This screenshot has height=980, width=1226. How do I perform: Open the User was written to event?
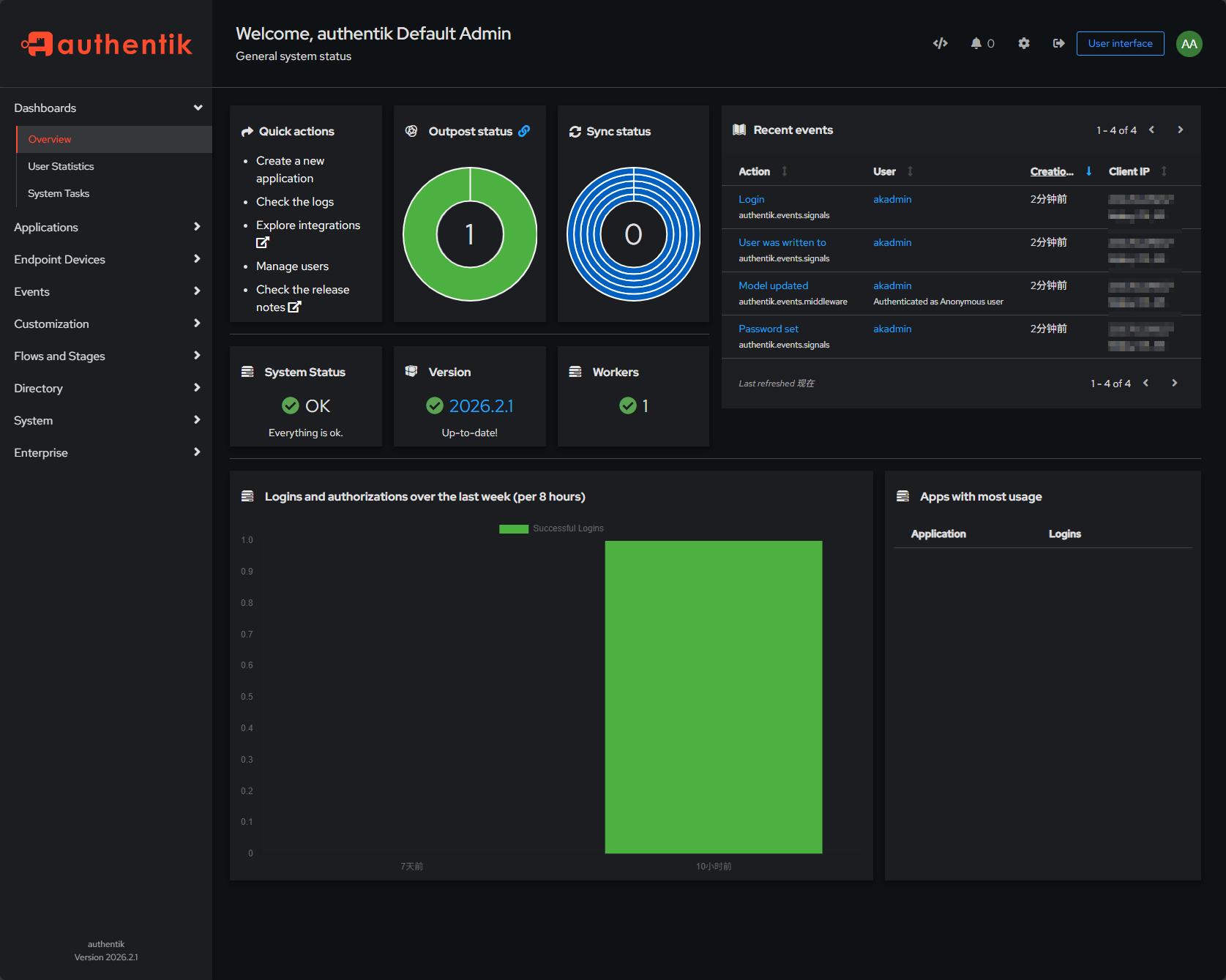tap(782, 242)
